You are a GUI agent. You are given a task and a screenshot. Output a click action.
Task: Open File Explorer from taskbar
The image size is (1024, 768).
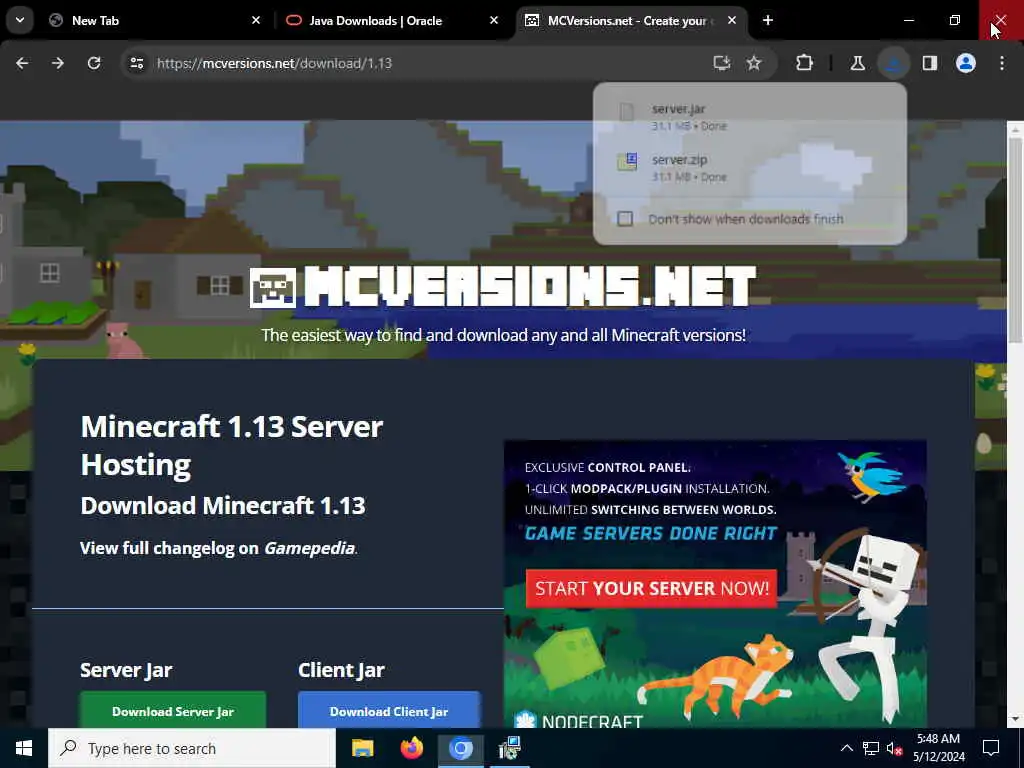tap(362, 748)
